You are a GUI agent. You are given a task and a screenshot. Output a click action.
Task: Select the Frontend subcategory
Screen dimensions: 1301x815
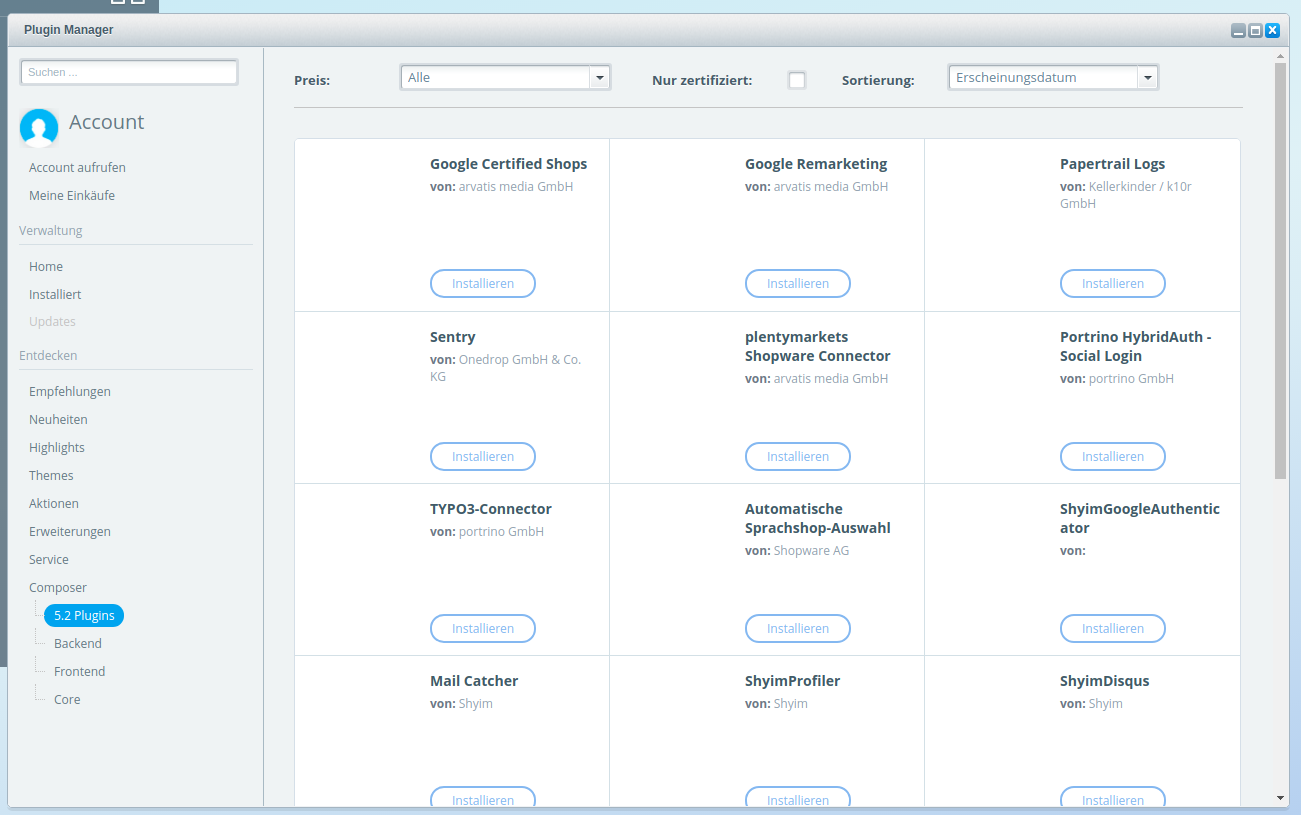point(80,671)
